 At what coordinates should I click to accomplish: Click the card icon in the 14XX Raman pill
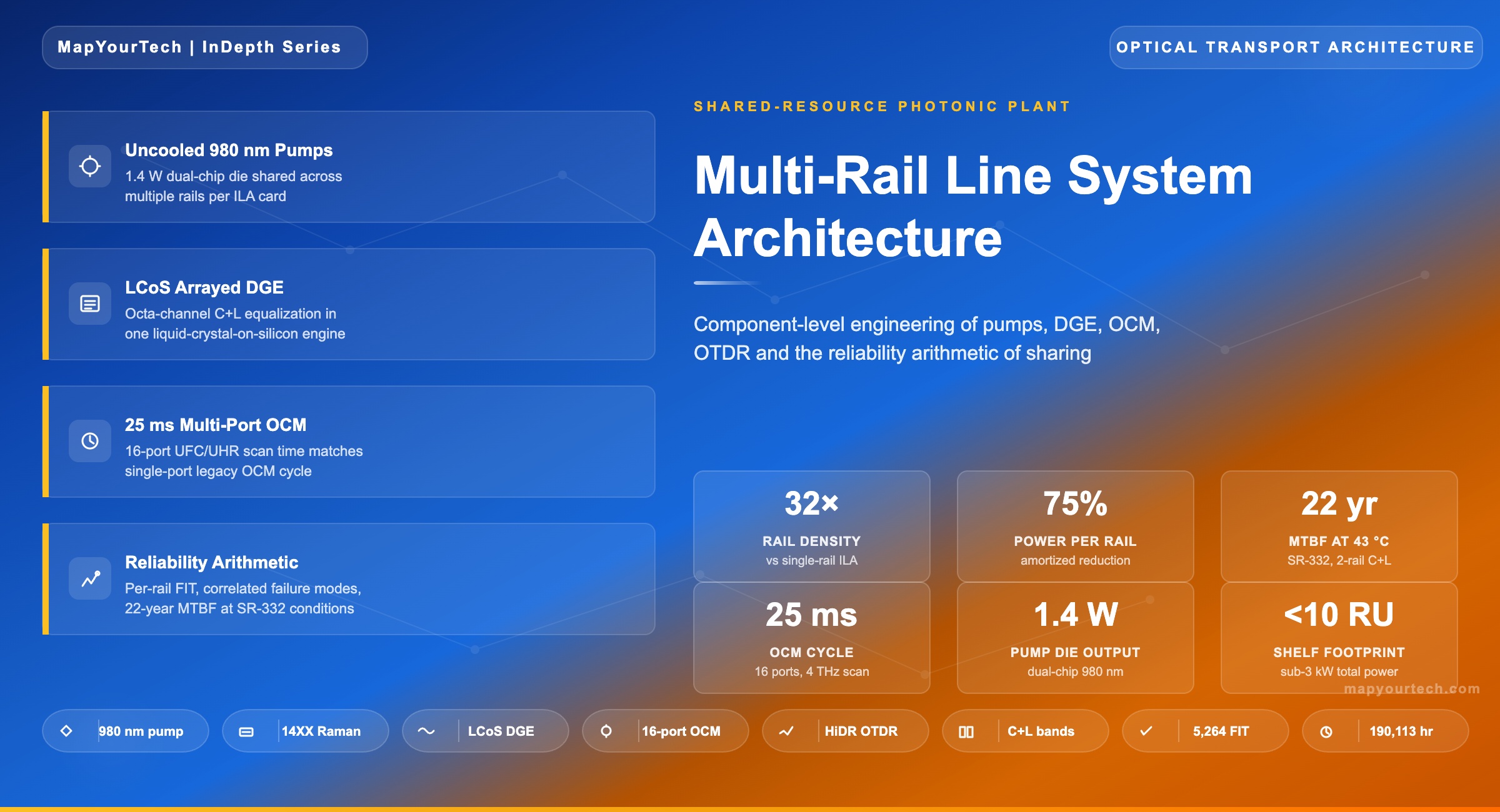(x=246, y=731)
